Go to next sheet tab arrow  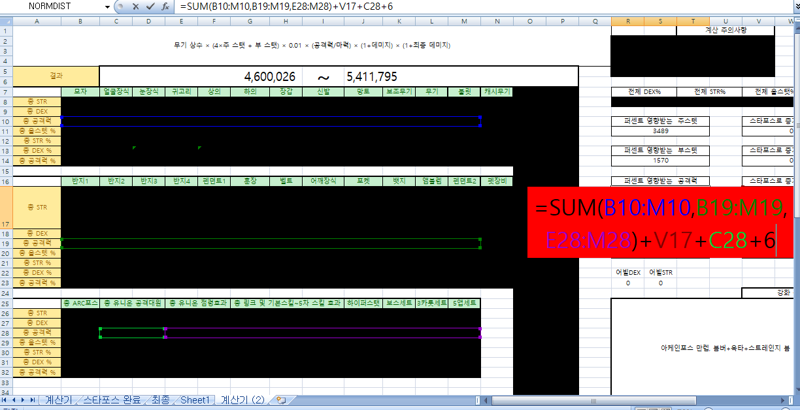click(x=23, y=400)
